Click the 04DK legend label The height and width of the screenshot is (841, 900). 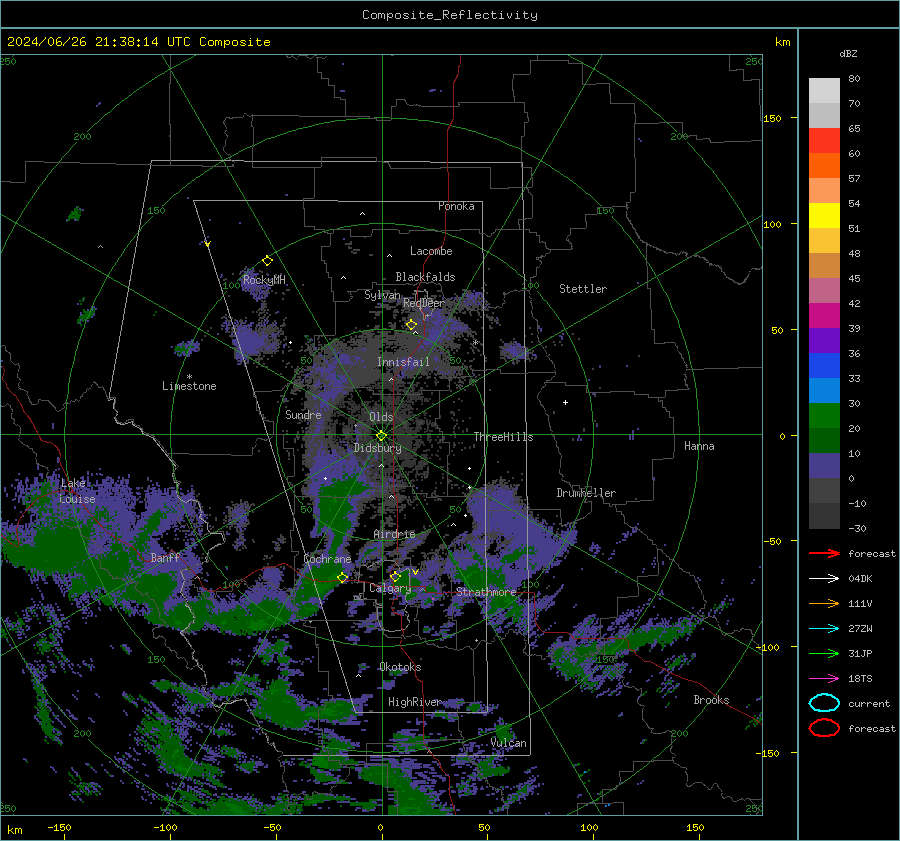coord(860,578)
